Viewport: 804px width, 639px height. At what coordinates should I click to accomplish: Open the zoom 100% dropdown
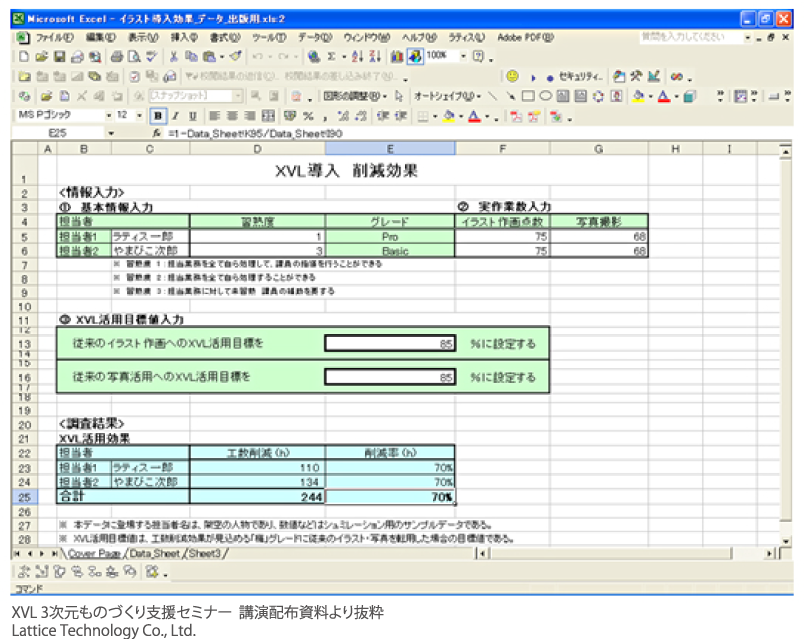pos(463,56)
